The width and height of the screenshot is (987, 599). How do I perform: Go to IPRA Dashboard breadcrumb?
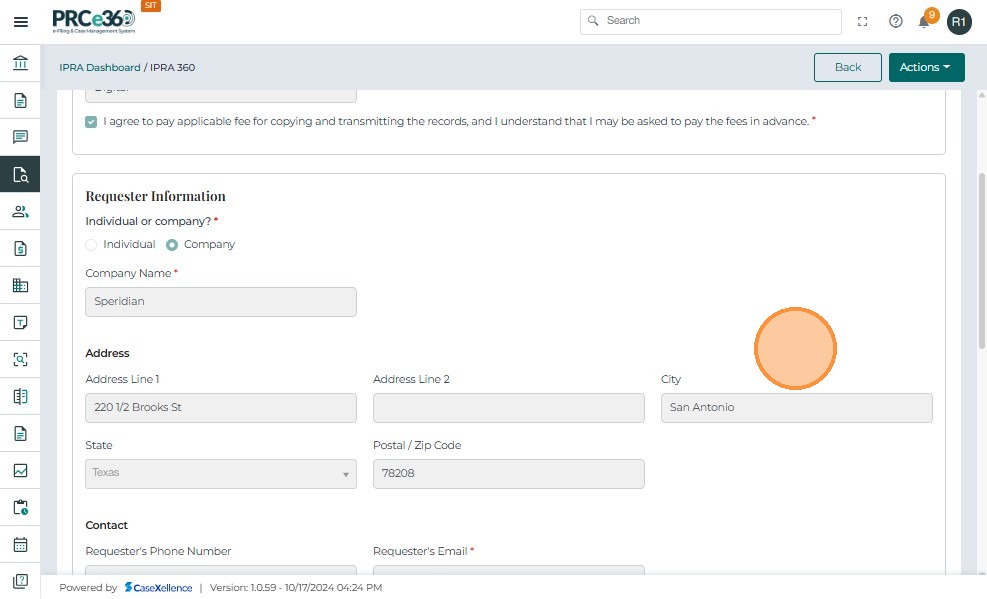click(x=99, y=68)
